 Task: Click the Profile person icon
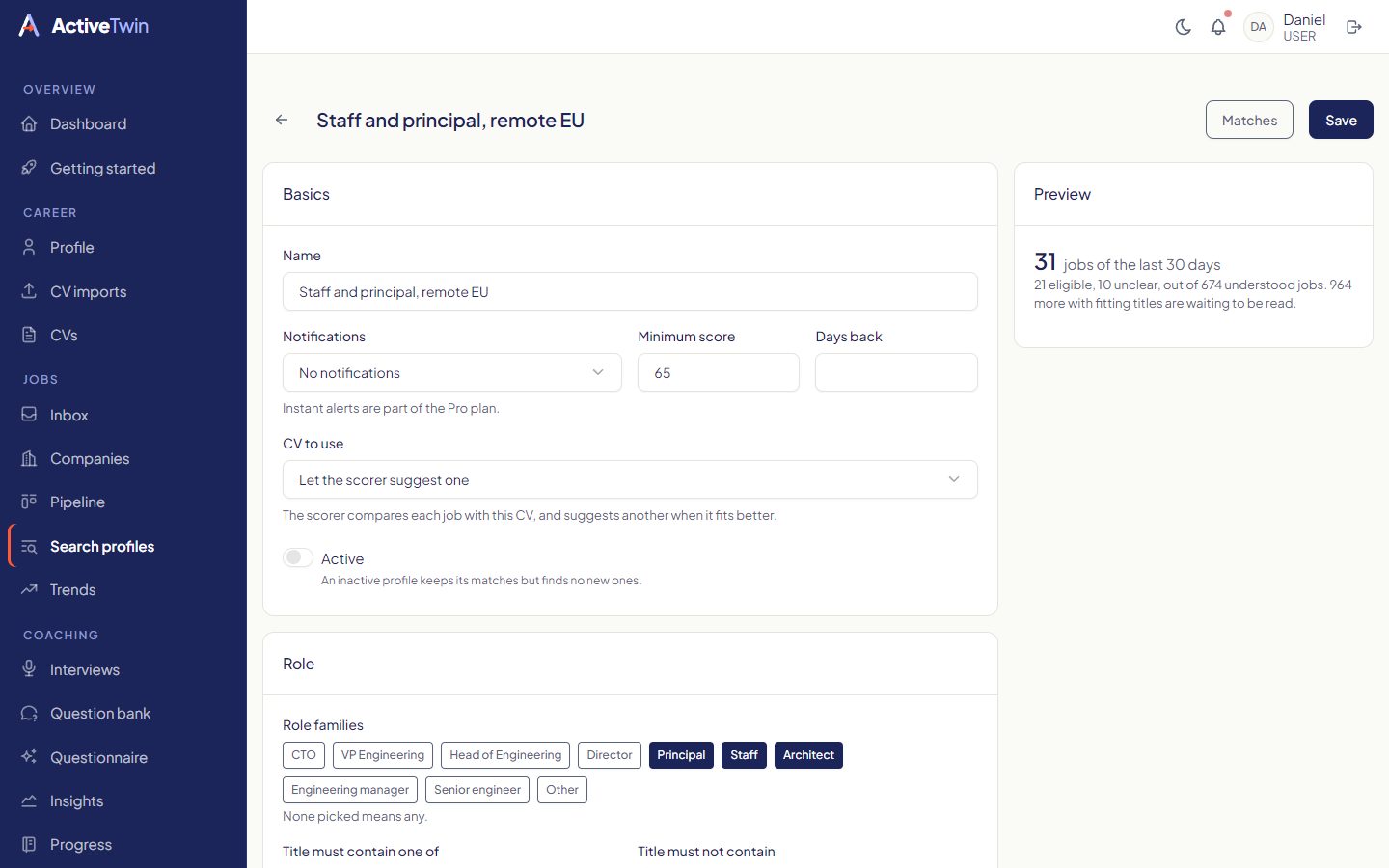pos(29,247)
